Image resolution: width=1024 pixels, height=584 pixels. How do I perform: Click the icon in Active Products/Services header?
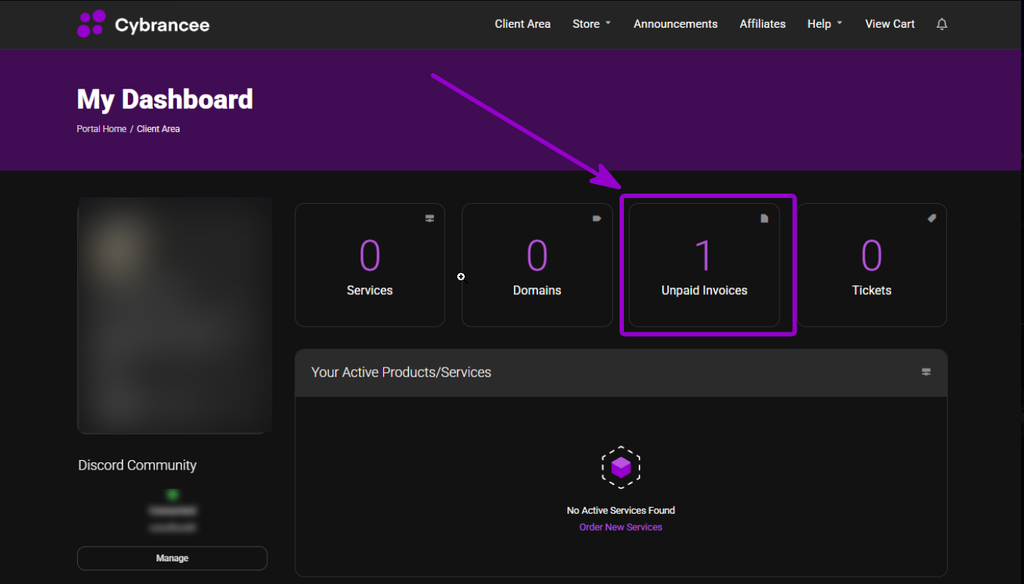click(x=926, y=372)
